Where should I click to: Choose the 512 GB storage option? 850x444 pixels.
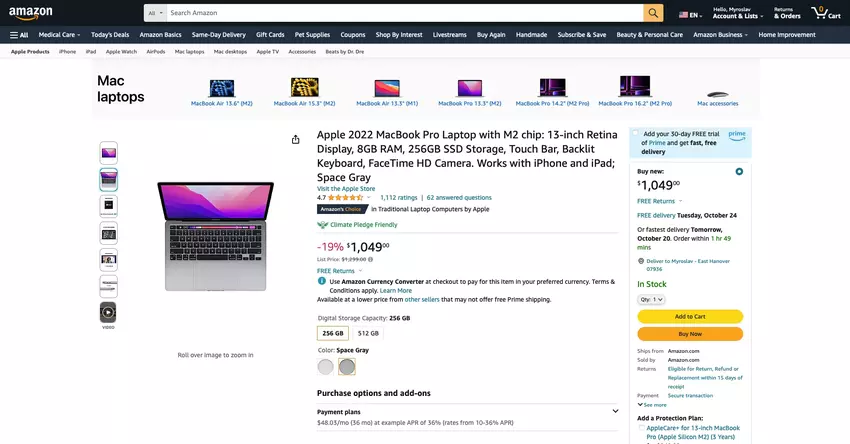(x=368, y=333)
